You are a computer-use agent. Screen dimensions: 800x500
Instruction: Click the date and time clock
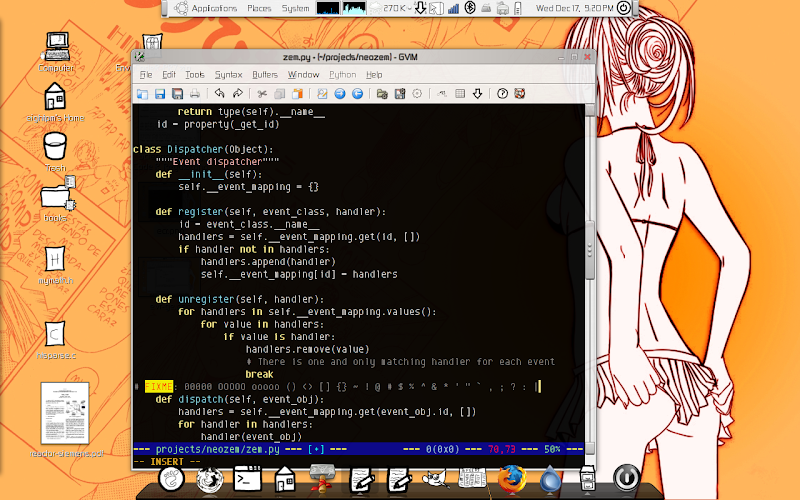(574, 8)
